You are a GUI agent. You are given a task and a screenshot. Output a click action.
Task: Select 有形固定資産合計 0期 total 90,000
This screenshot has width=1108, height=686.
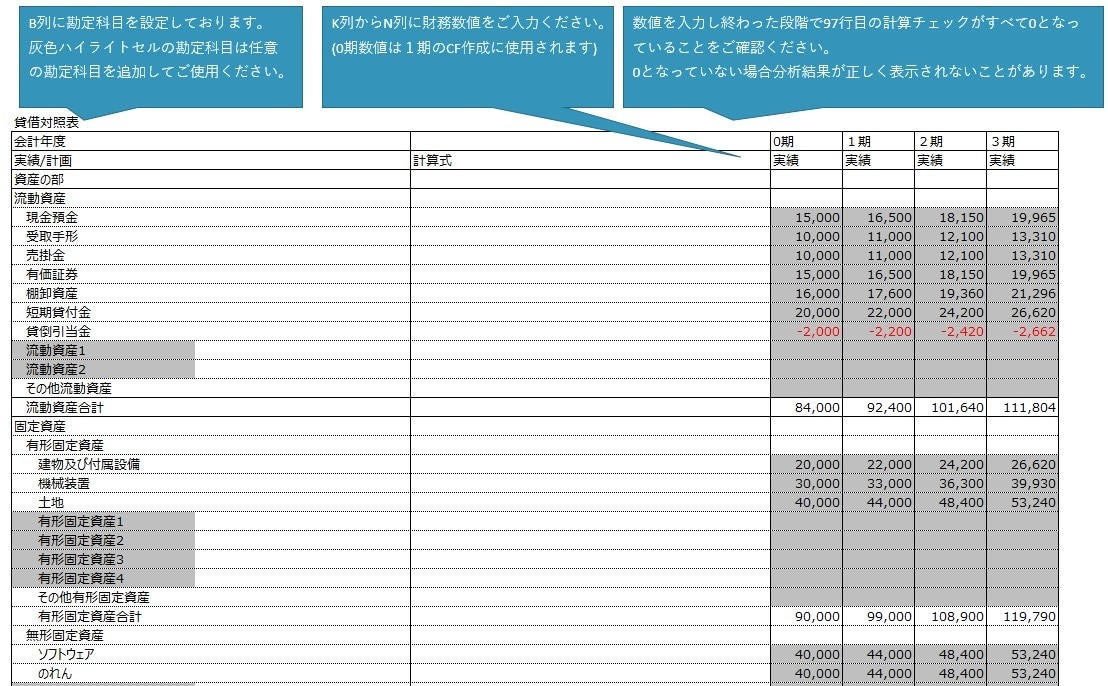coord(806,617)
